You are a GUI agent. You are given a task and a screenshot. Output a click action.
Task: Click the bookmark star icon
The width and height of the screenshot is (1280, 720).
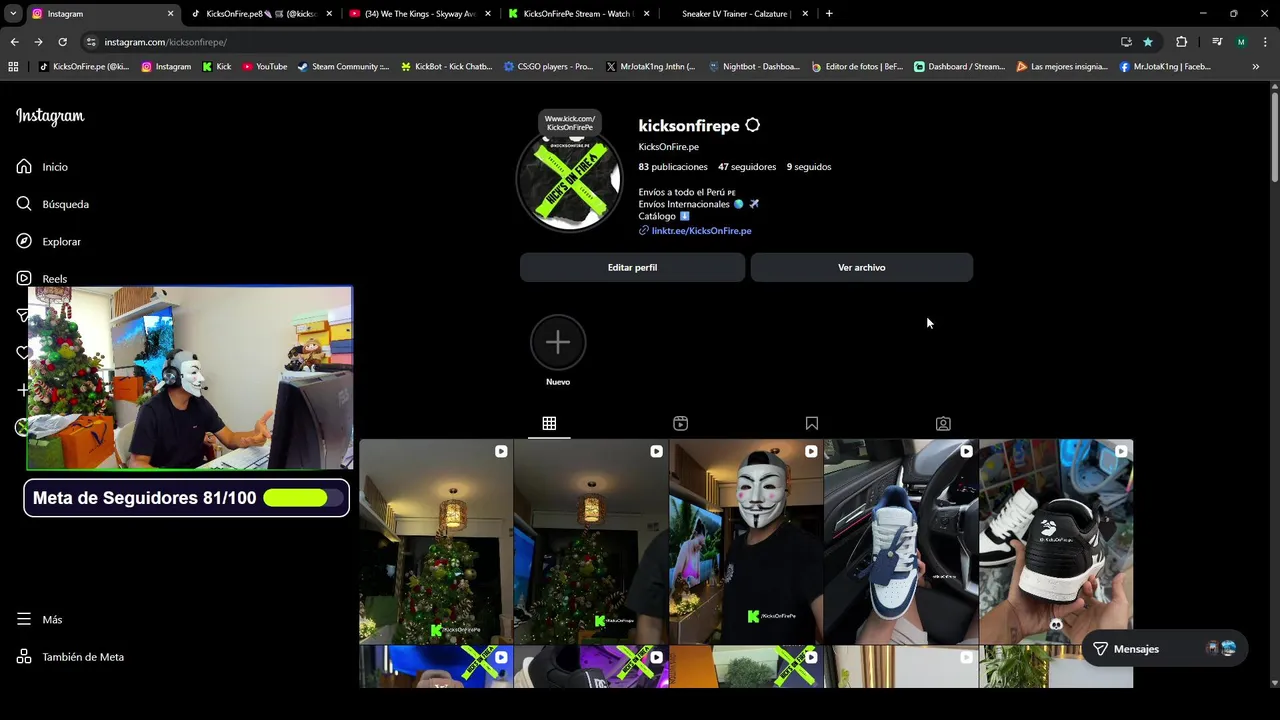tap(1148, 42)
